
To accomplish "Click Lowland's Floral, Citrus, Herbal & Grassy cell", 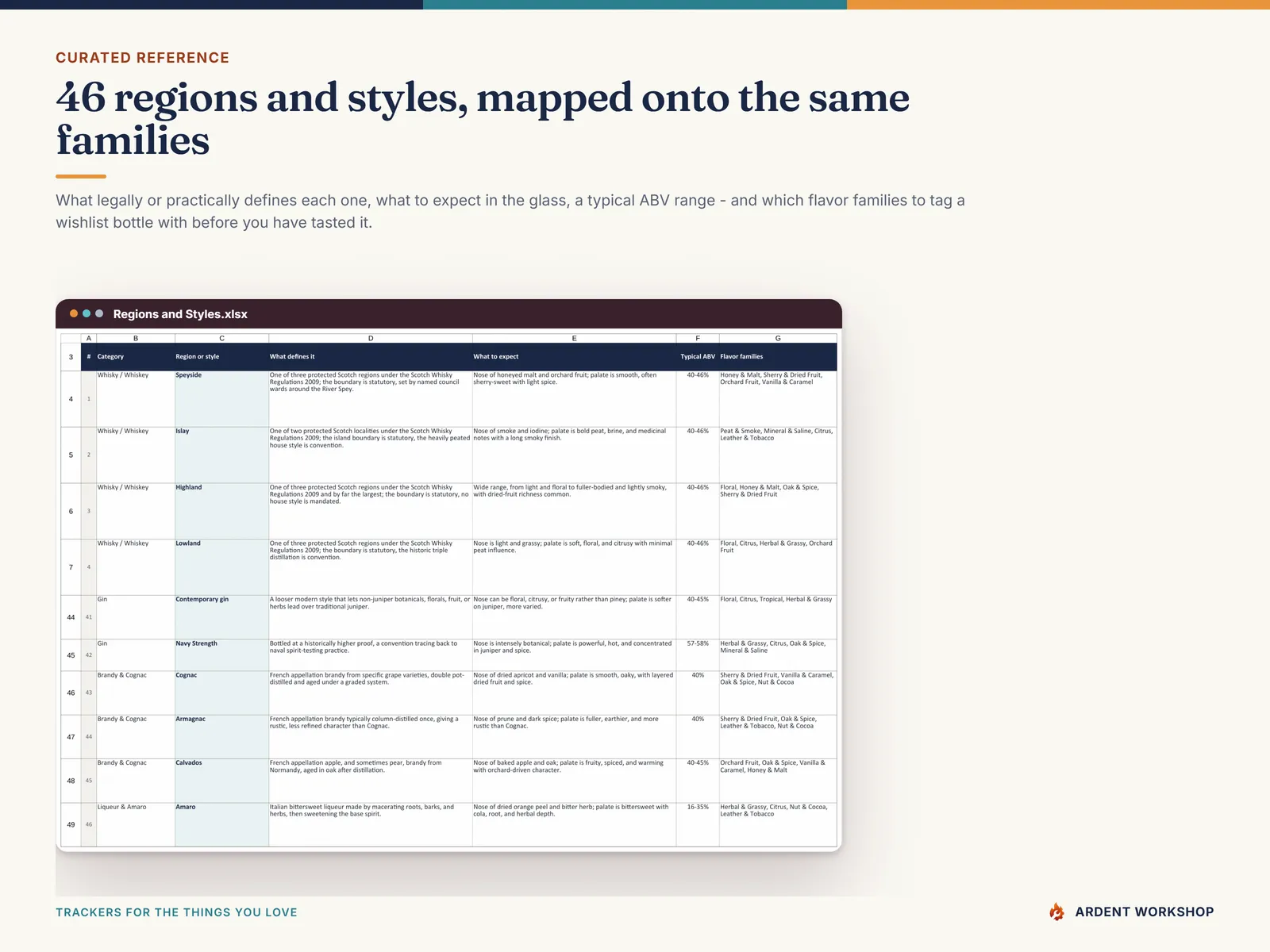I will tap(778, 567).
